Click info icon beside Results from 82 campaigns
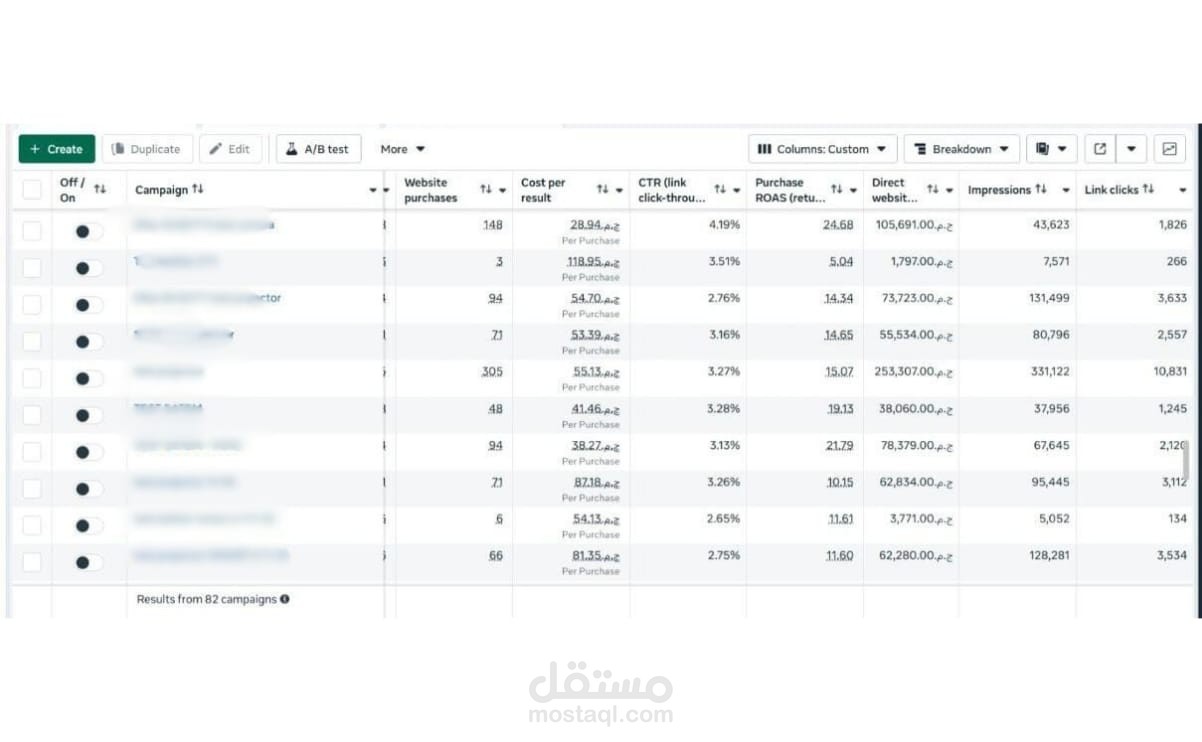The height and width of the screenshot is (742, 1202). pos(285,599)
